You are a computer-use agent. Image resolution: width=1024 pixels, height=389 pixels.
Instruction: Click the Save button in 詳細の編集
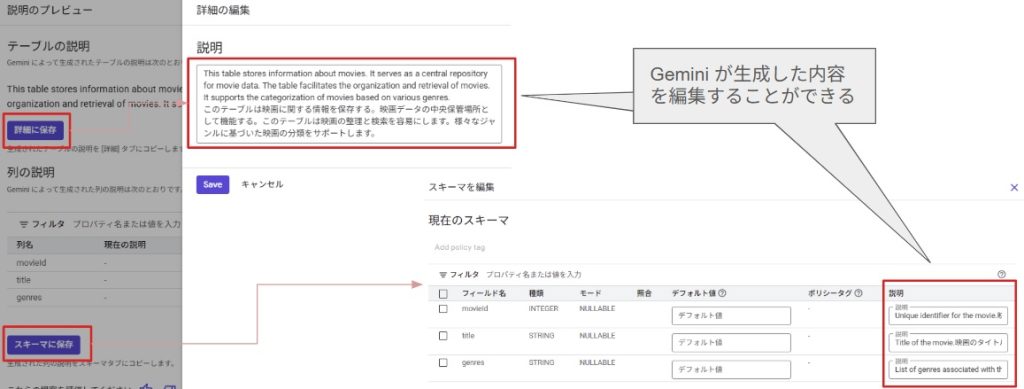coord(213,185)
